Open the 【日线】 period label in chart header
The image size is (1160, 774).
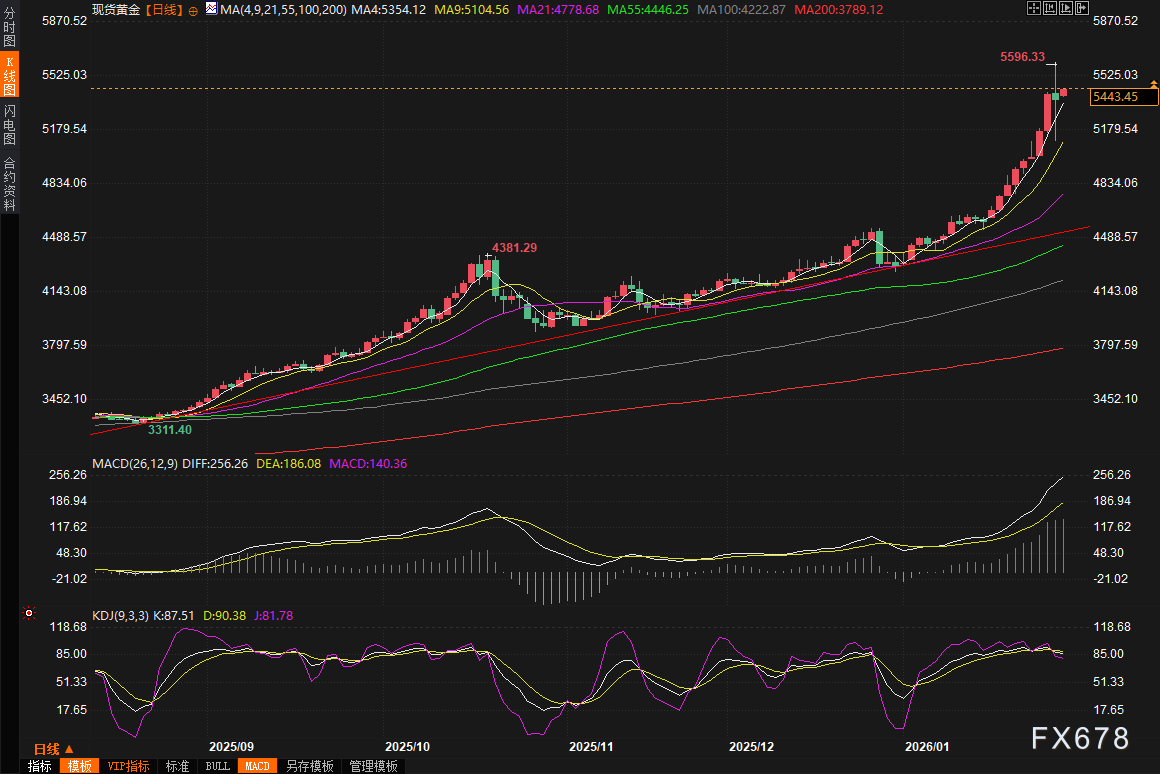(164, 9)
